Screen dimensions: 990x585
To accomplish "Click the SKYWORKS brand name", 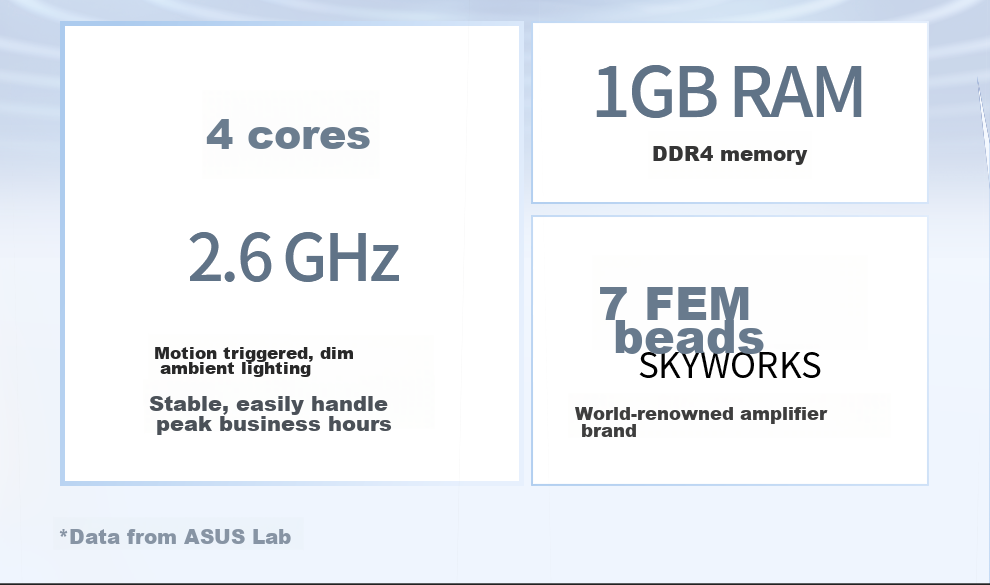I will pos(730,365).
